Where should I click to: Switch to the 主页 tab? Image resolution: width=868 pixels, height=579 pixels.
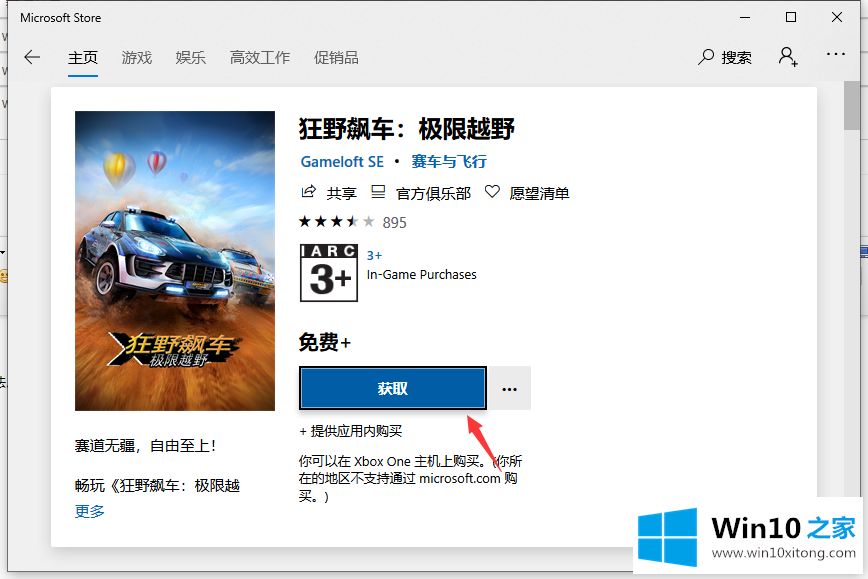click(83, 57)
